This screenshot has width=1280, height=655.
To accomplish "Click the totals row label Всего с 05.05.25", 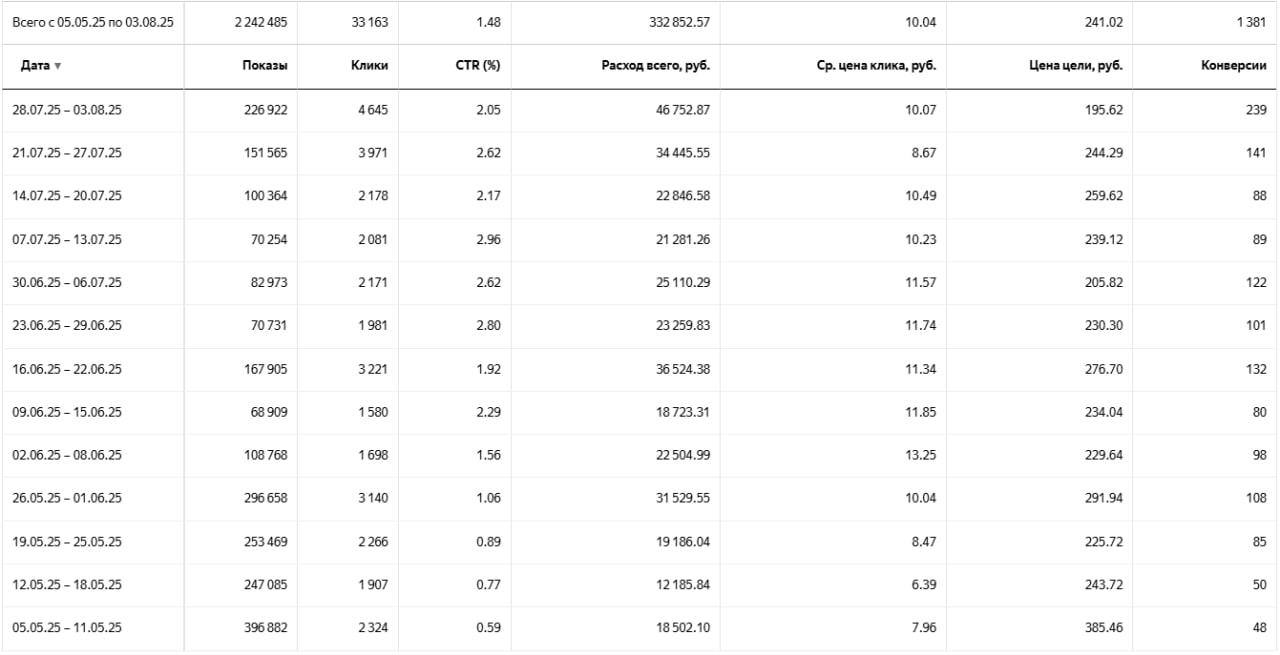I will [x=92, y=22].
